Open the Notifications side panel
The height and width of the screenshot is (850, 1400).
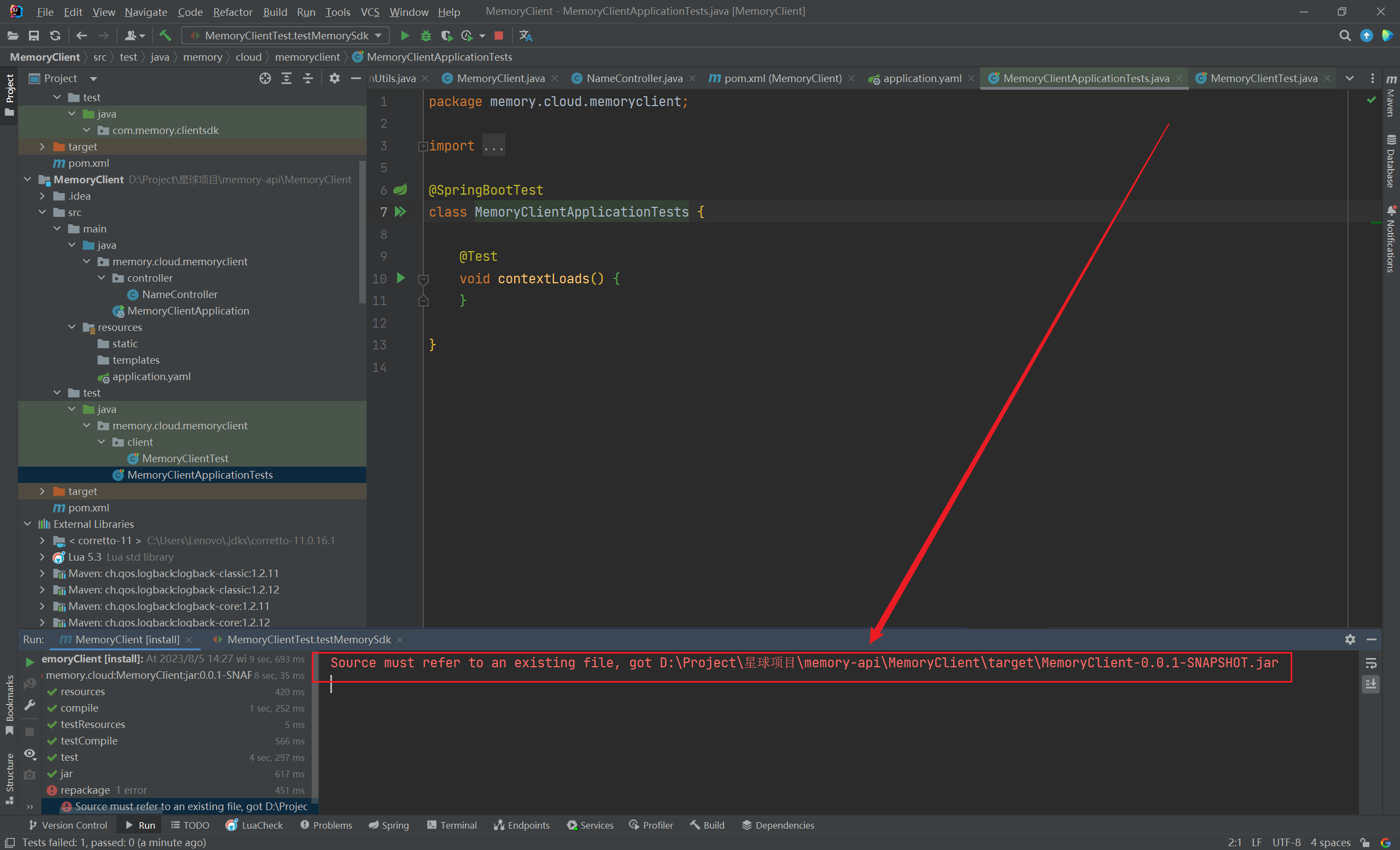[1391, 240]
